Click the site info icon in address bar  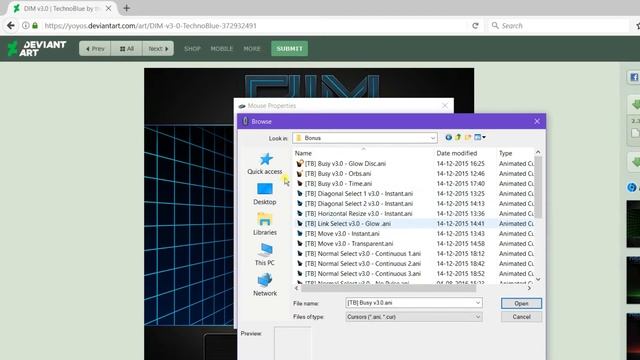(x=25, y=26)
